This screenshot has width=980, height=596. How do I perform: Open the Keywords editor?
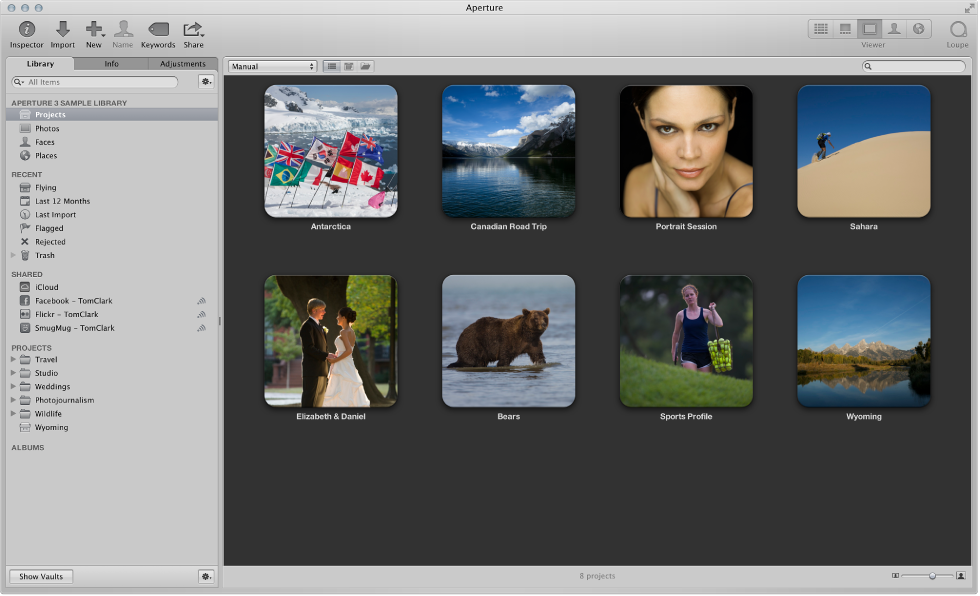tap(158, 28)
